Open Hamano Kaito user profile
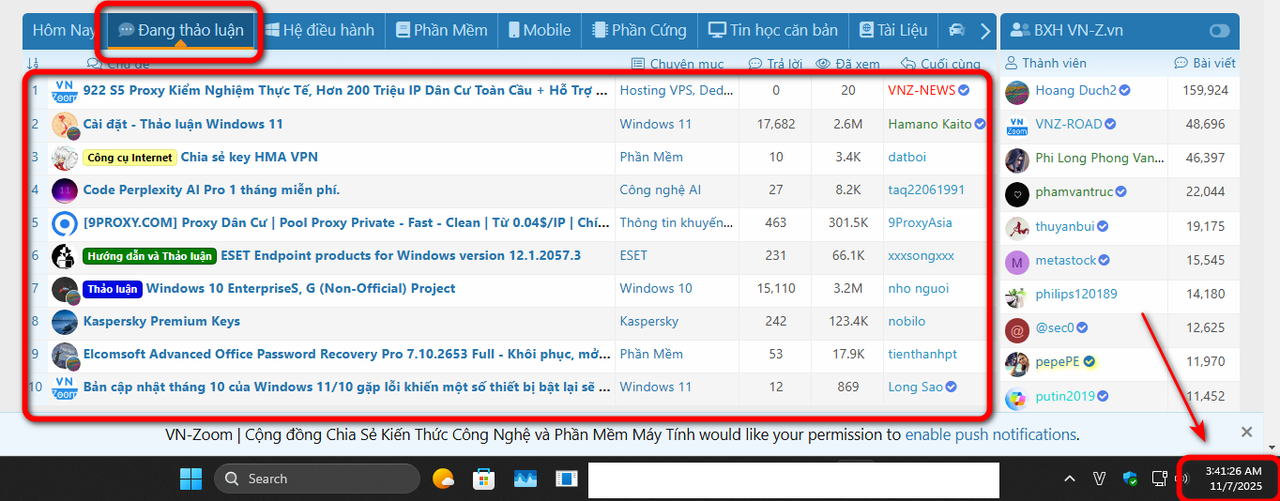The height and width of the screenshot is (501, 1280). pyautogui.click(x=930, y=124)
